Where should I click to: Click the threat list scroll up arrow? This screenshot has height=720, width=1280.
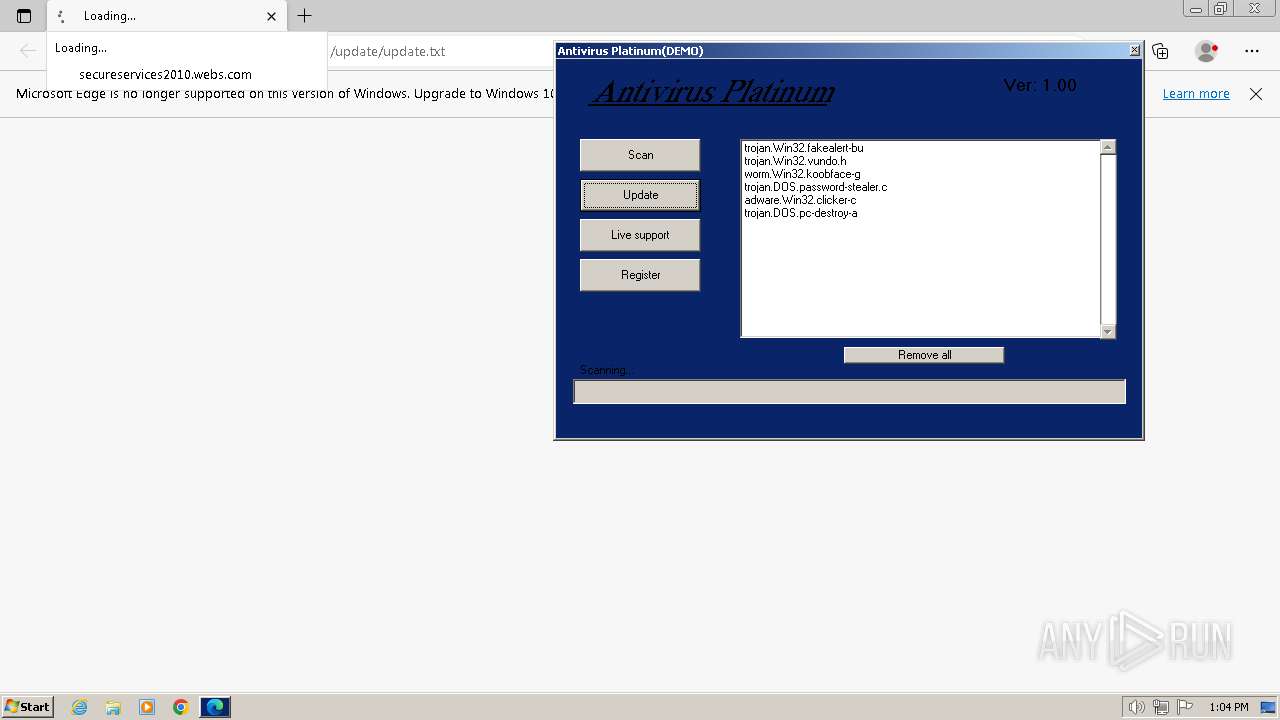click(1107, 147)
